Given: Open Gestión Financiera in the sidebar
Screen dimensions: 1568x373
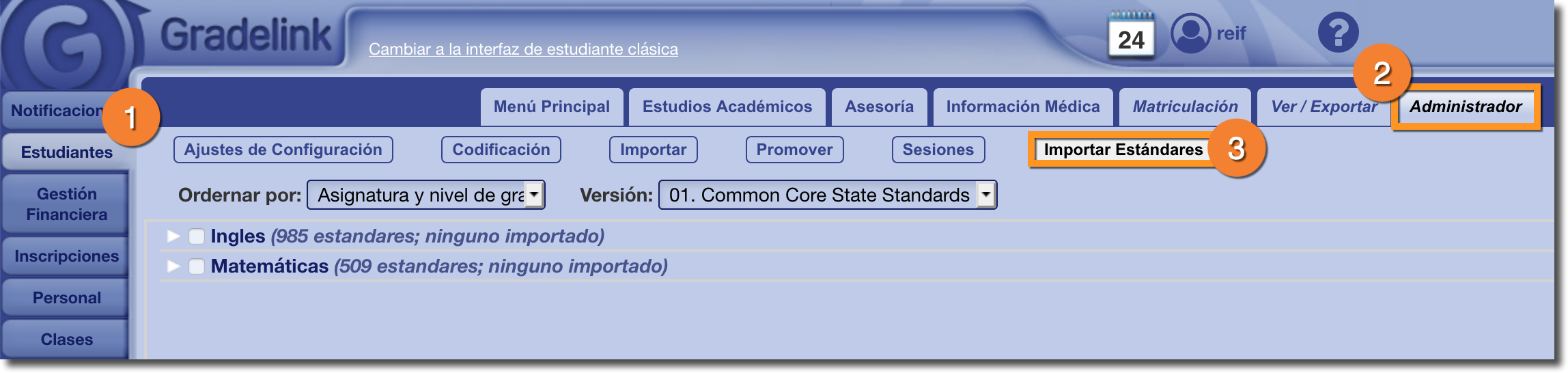Looking at the screenshot, I should (x=66, y=204).
